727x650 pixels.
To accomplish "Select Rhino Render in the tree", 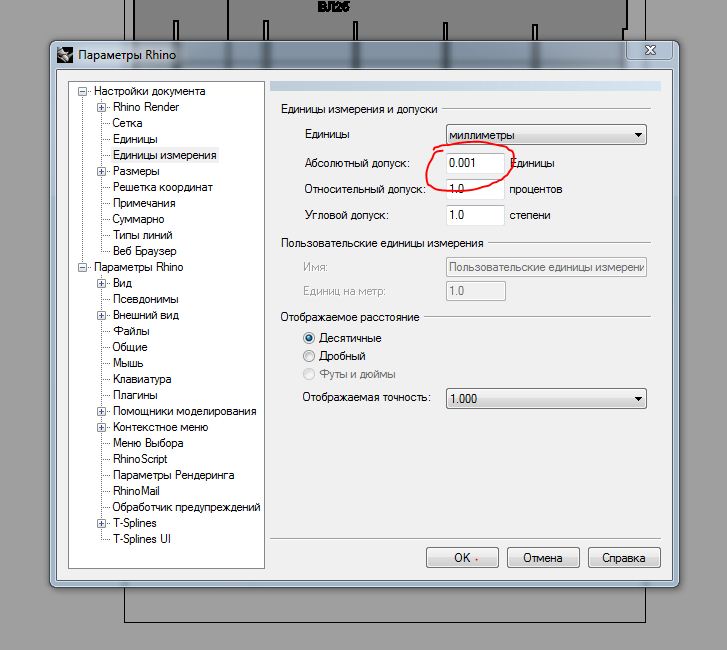I will click(x=146, y=107).
